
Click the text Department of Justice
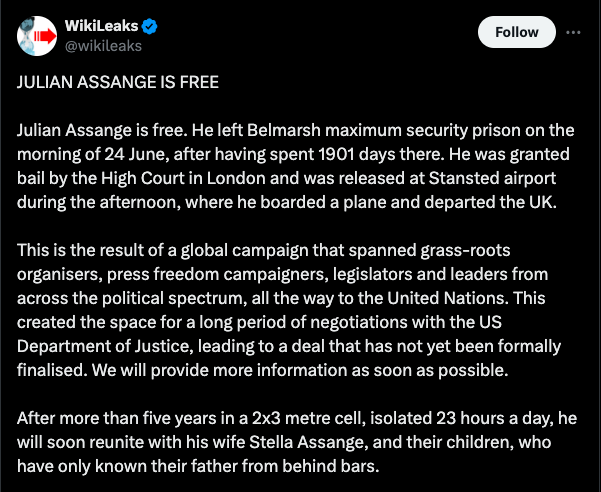point(103,346)
